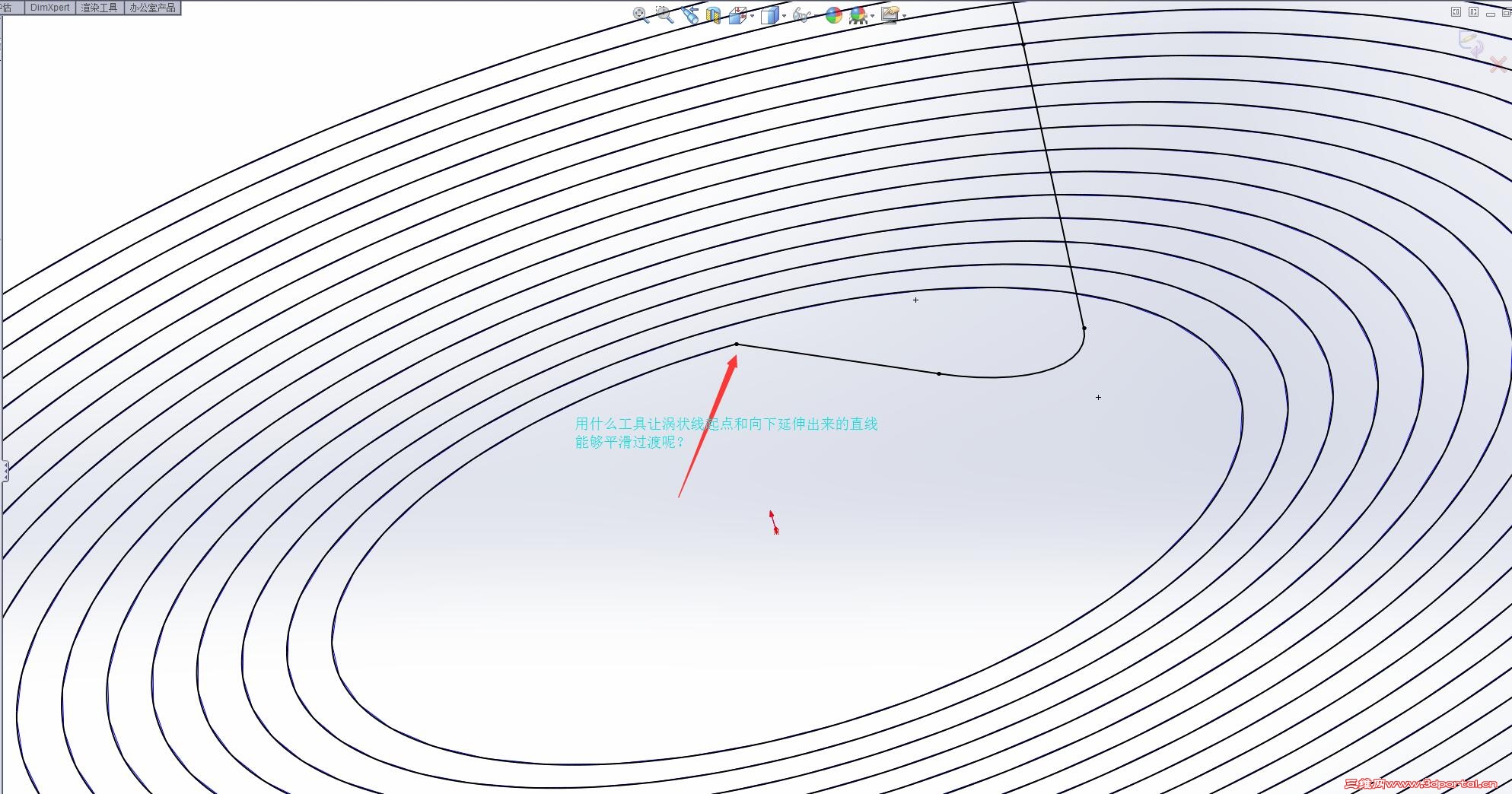Return to the Previous View
The image size is (1512, 794).
pyautogui.click(x=690, y=14)
